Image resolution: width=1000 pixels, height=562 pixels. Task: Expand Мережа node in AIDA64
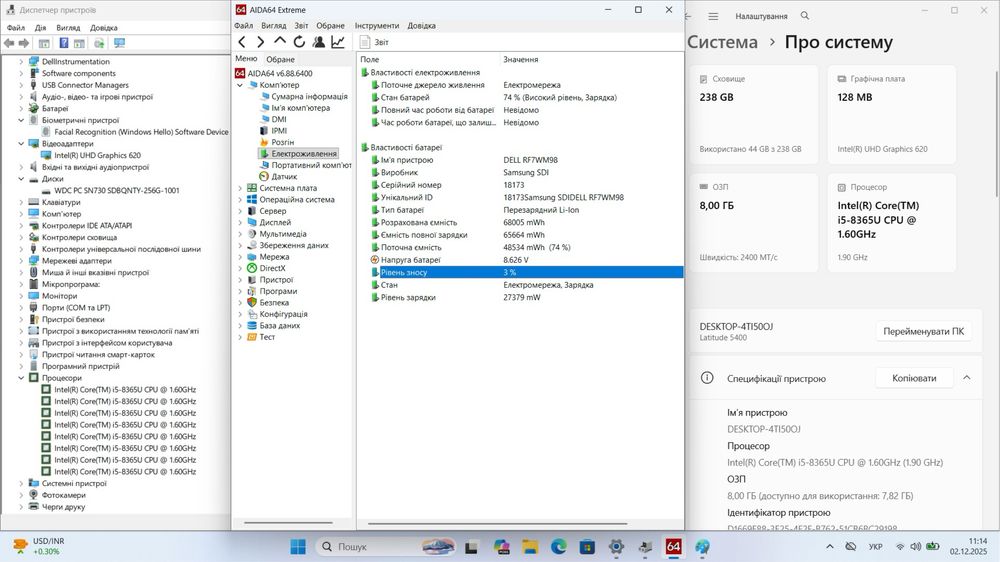click(240, 257)
